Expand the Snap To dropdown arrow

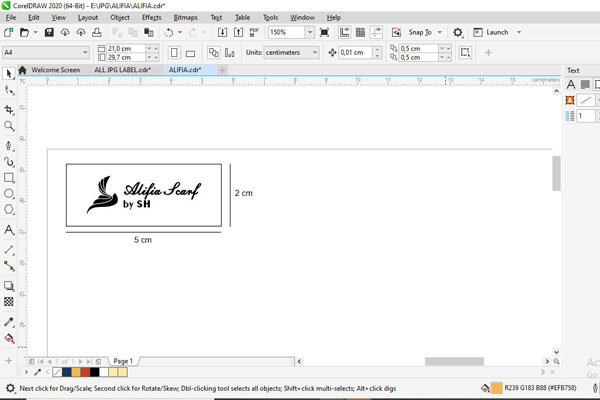[x=440, y=32]
